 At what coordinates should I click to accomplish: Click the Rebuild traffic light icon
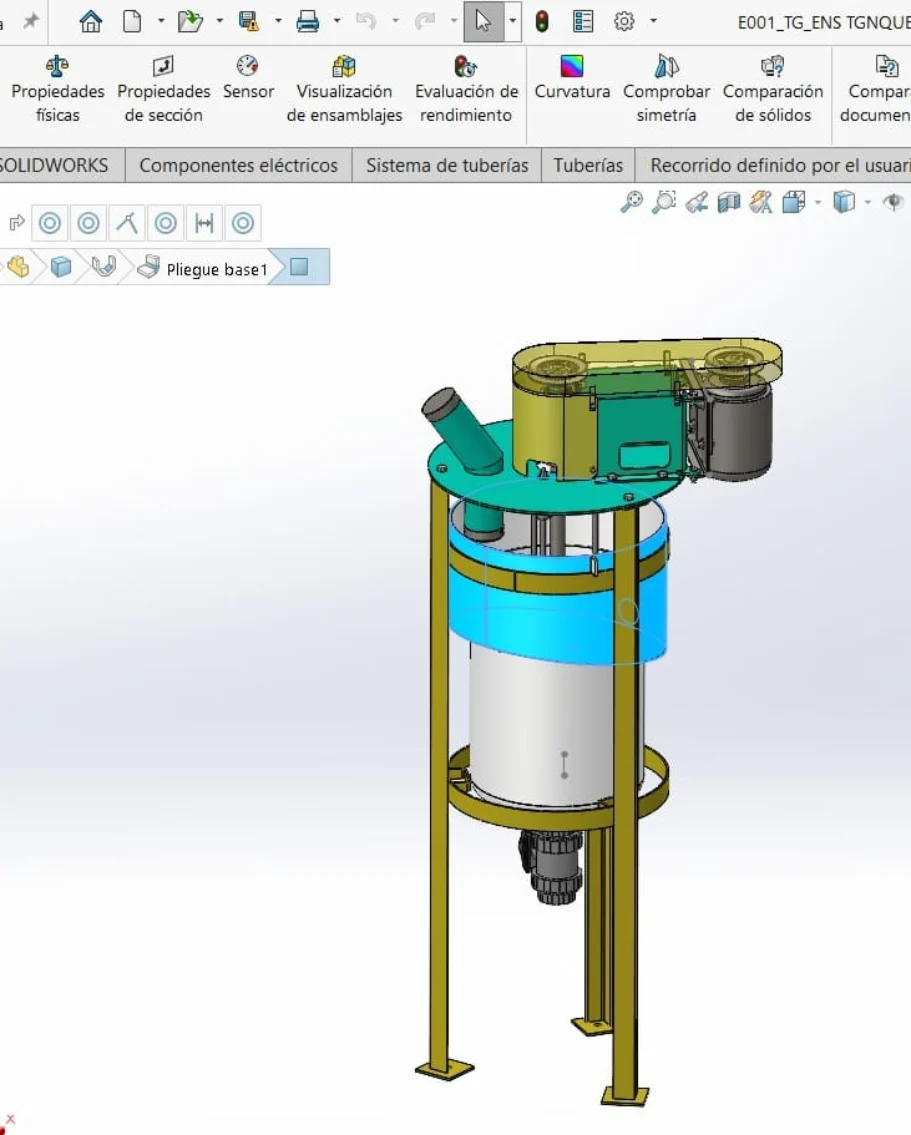[x=542, y=21]
